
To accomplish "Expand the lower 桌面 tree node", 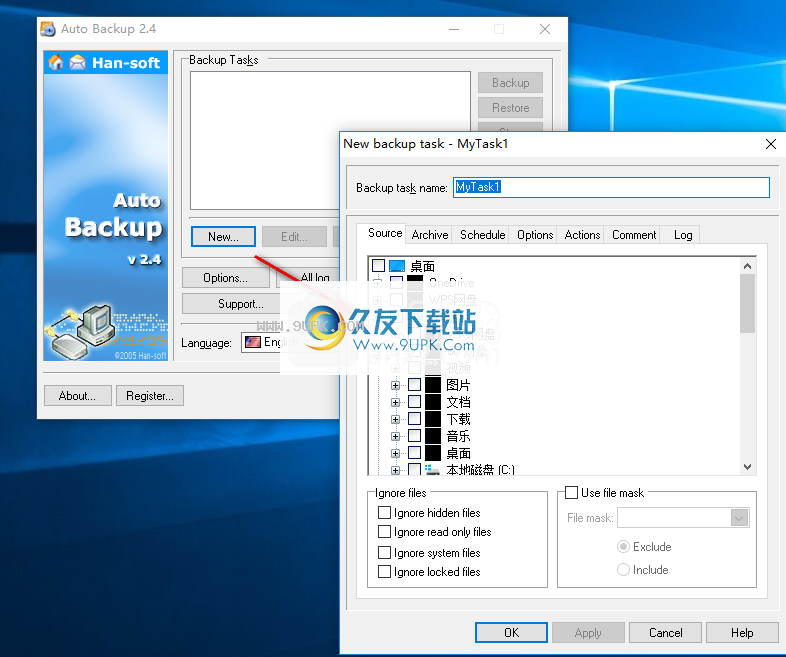I will point(396,454).
